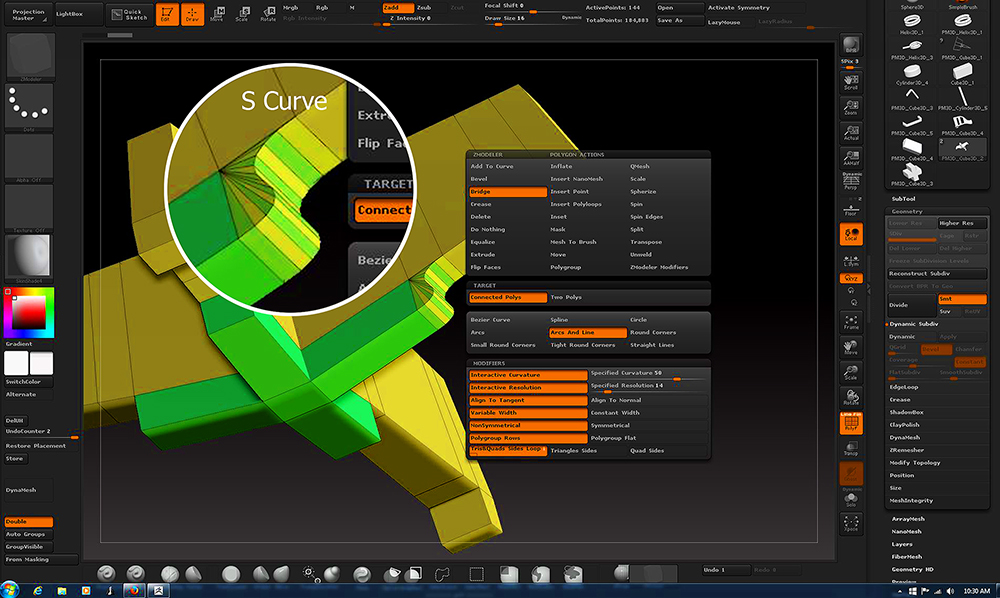Click the Frame icon in right shelf

pyautogui.click(x=851, y=320)
